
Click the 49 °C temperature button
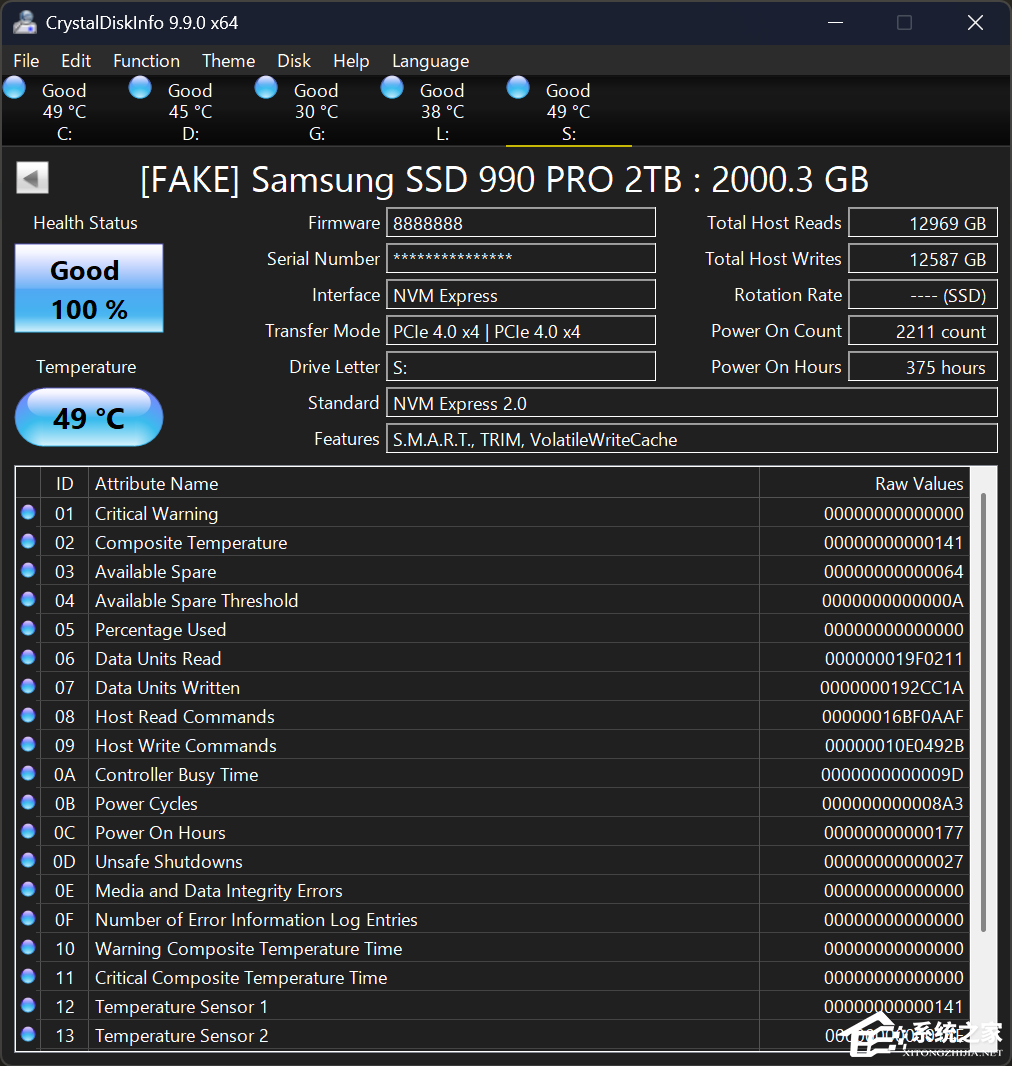tap(89, 417)
